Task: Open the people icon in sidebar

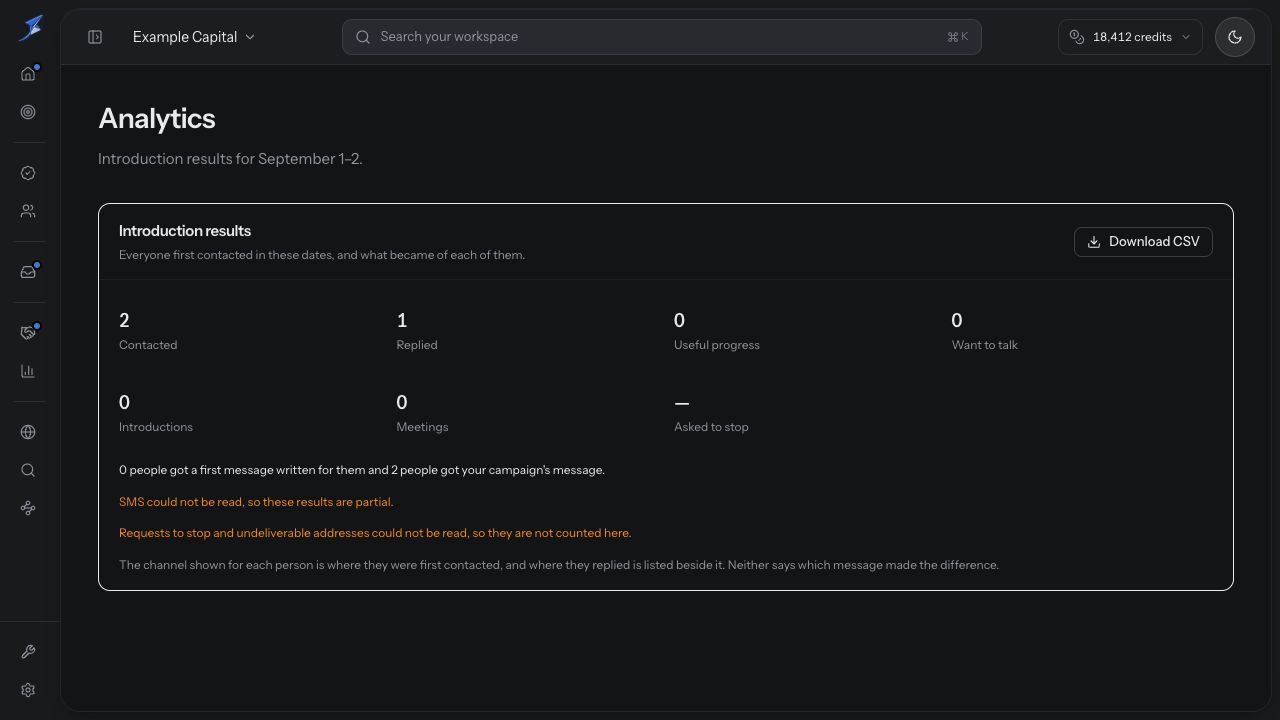Action: pos(28,211)
